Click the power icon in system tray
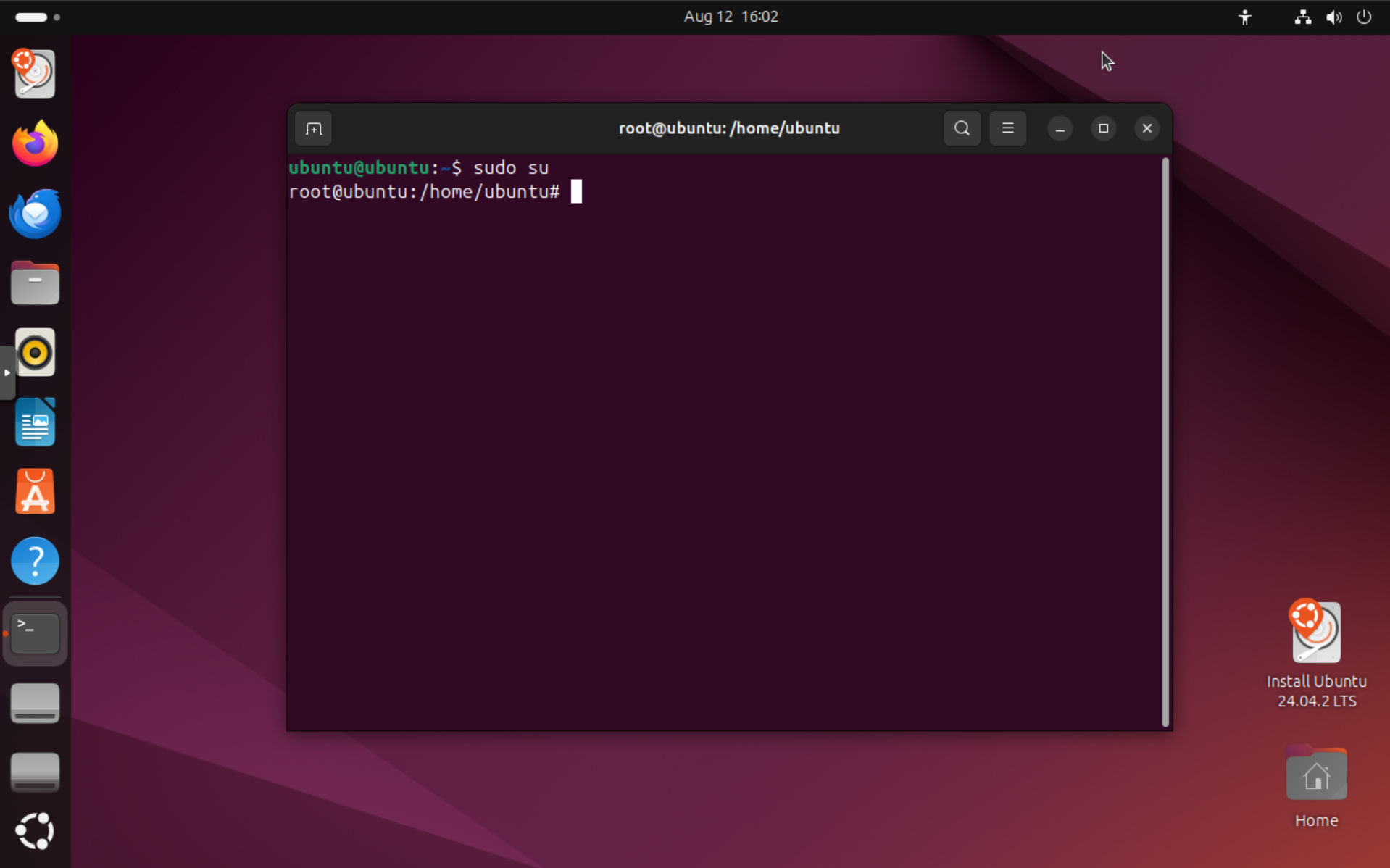Screen dimensions: 1390x868 (x=1363, y=17)
